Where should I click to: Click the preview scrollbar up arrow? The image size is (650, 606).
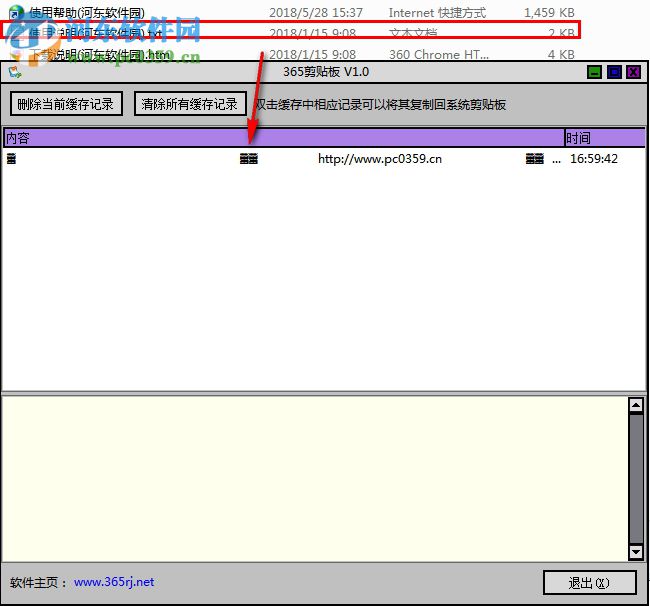tap(636, 405)
